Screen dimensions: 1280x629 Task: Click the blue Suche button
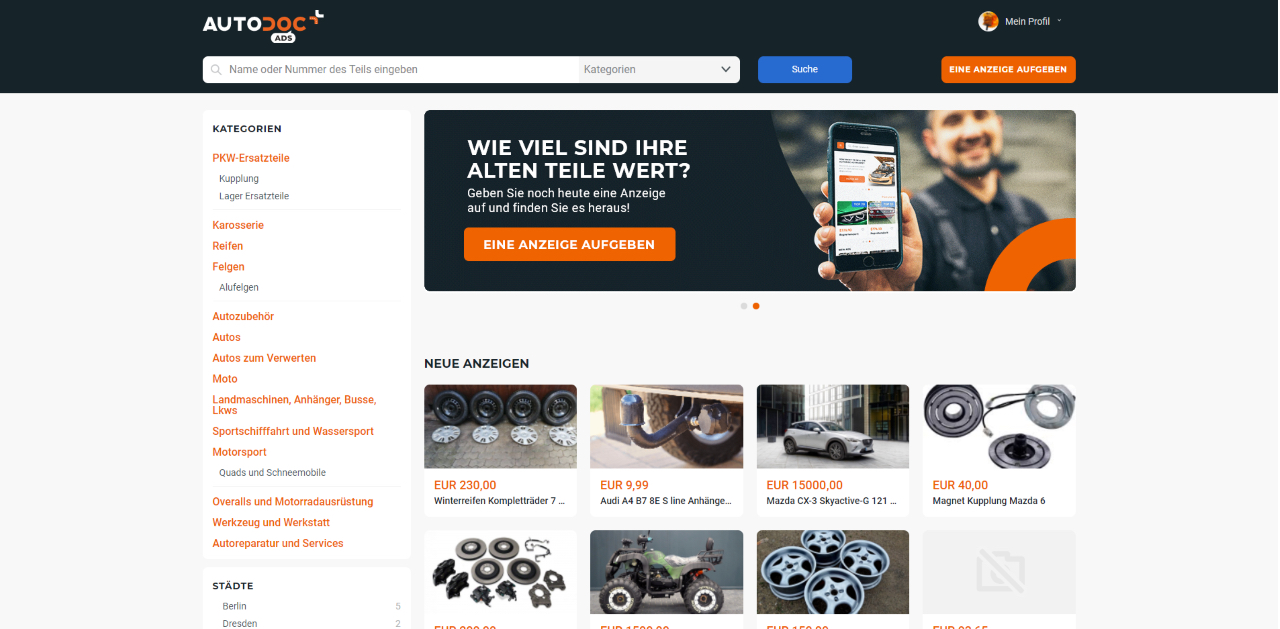tap(805, 70)
